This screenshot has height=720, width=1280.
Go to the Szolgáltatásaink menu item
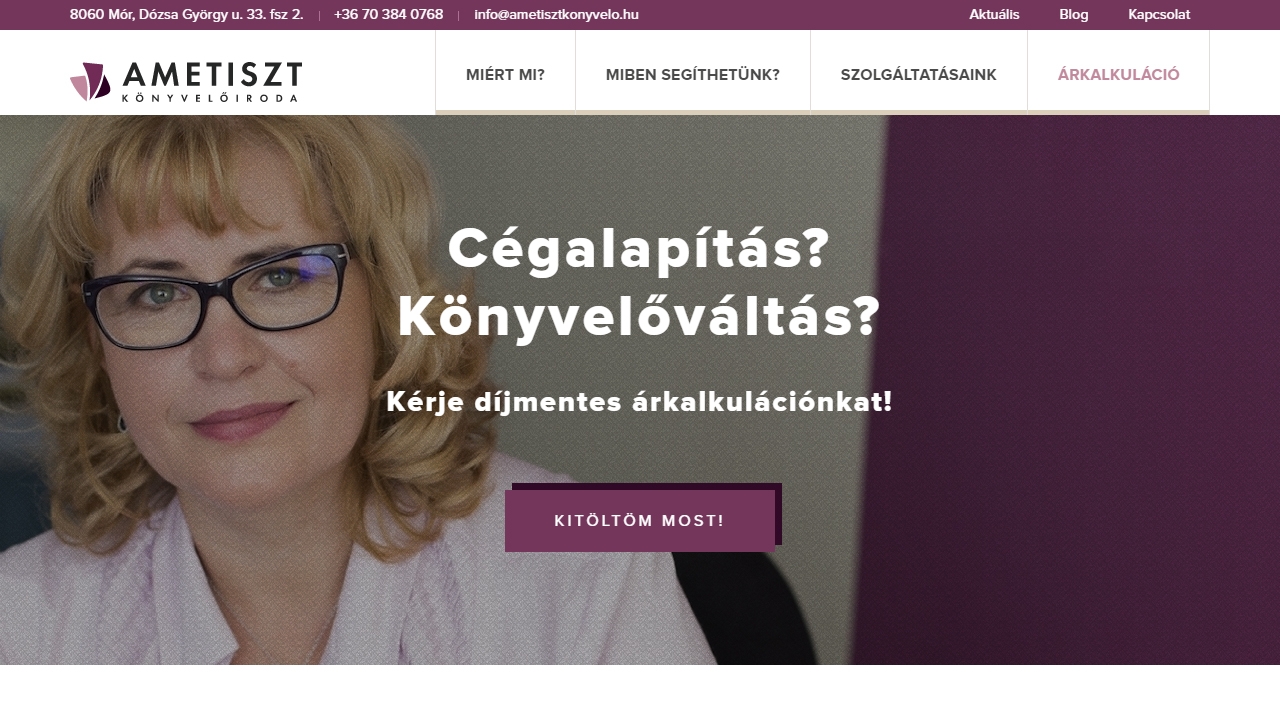click(919, 74)
